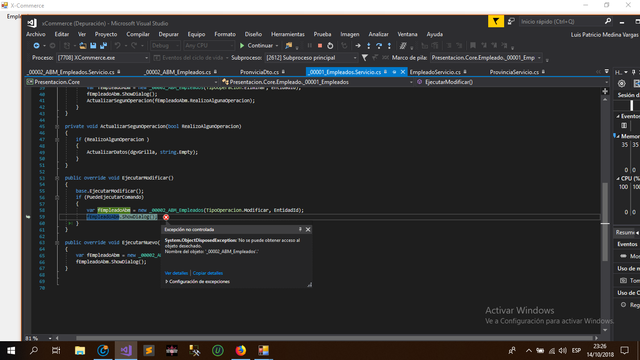
Task: Collapse the EjecutarModificar method outline
Action: [x=57, y=178]
